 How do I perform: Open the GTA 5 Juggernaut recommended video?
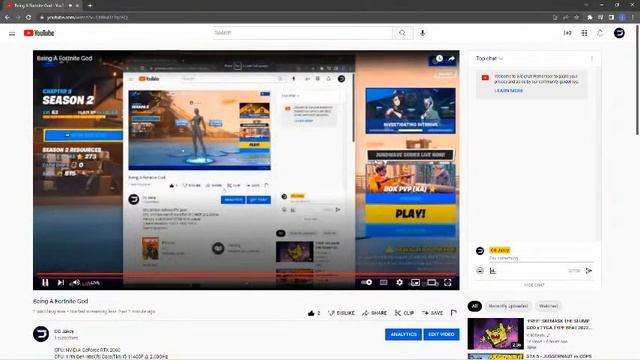point(496,357)
